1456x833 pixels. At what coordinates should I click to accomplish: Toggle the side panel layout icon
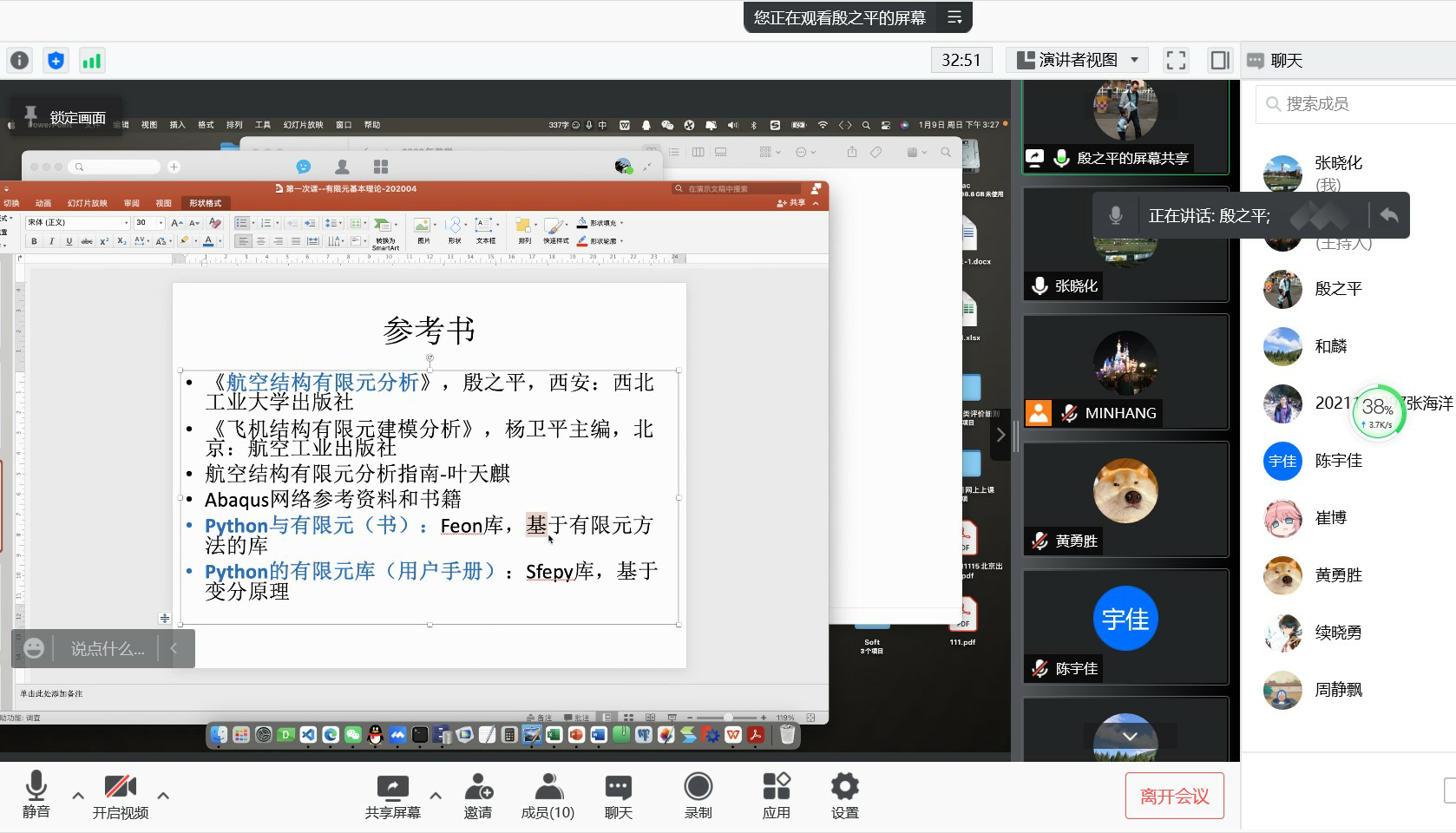1220,61
